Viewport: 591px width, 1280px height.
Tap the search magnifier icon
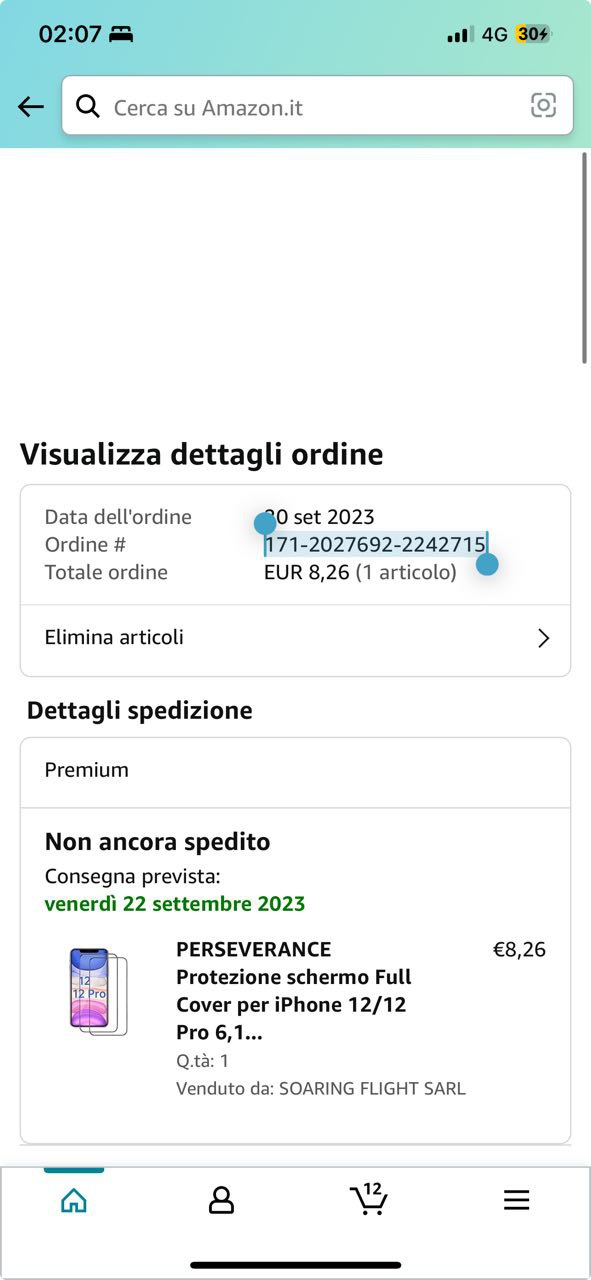click(x=88, y=106)
